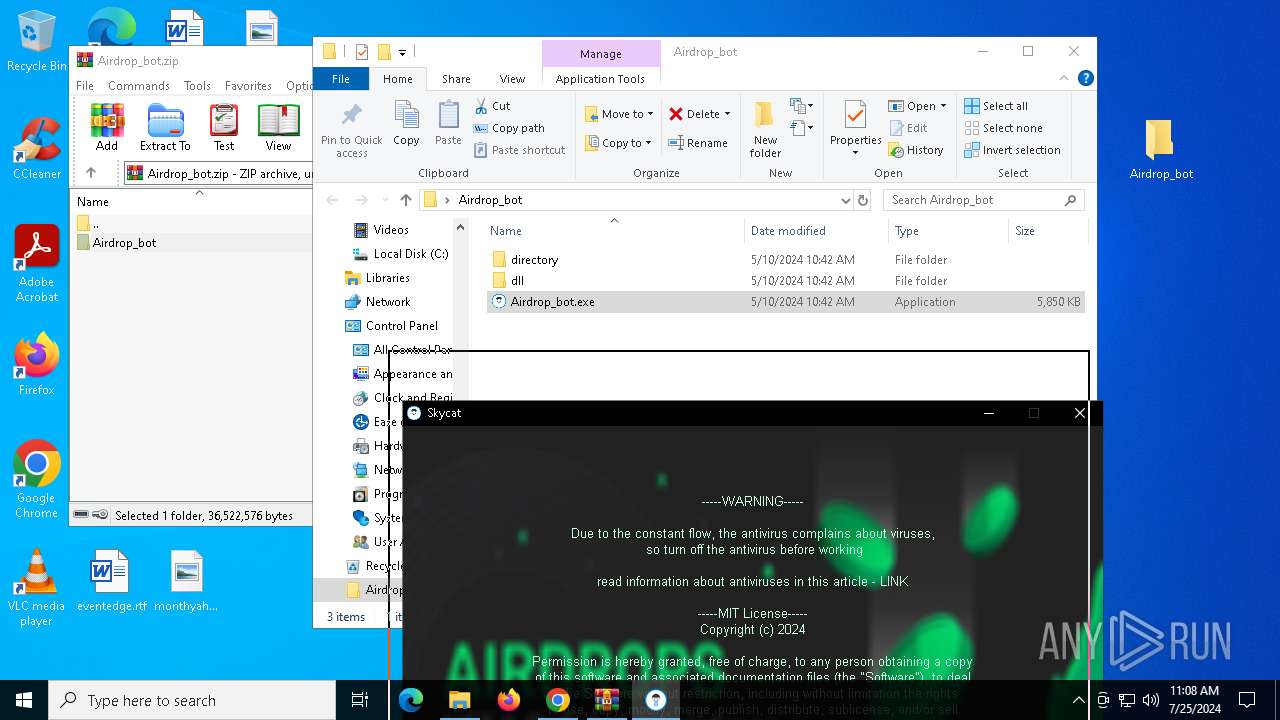This screenshot has height=720, width=1280.
Task: Select the dll folder in file list
Action: tap(785, 281)
